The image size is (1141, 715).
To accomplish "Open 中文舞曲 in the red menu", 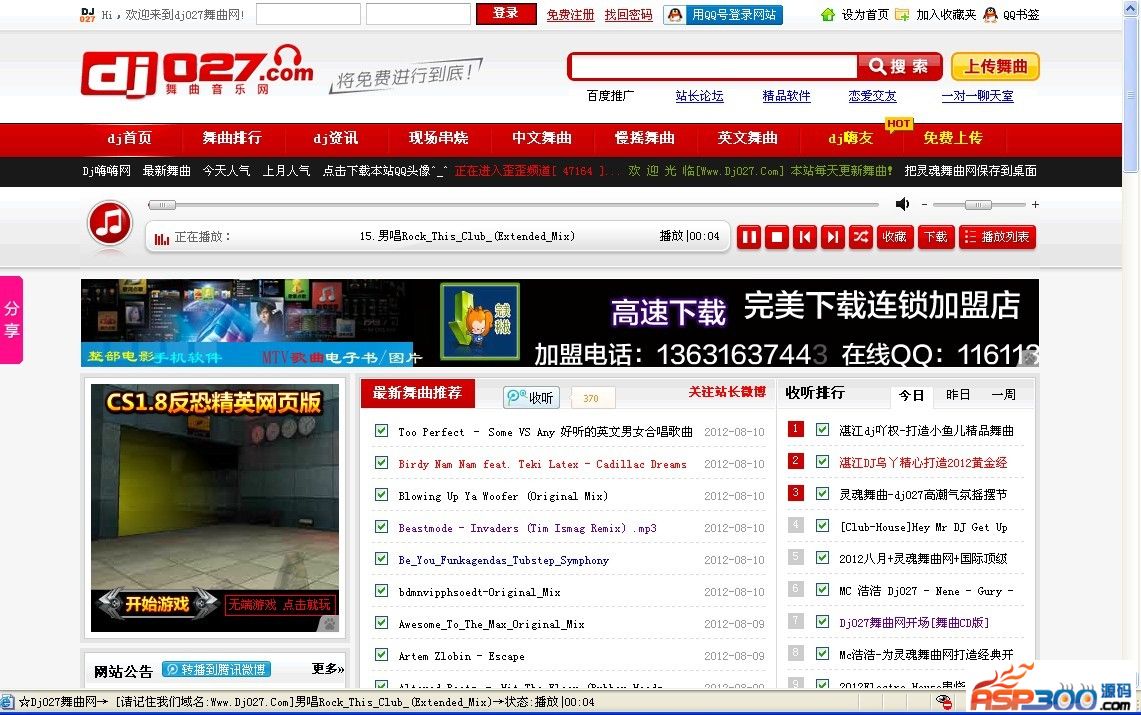I will tap(541, 138).
